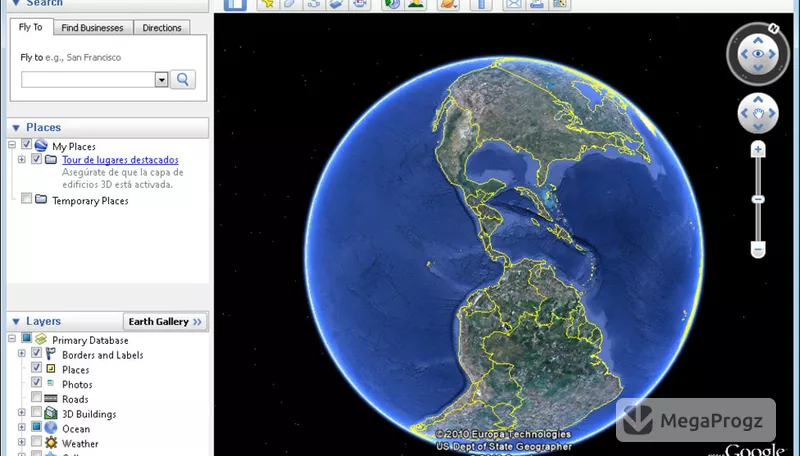Image resolution: width=800 pixels, height=456 pixels.
Task: Zoom in with the plus button
Action: click(x=758, y=149)
